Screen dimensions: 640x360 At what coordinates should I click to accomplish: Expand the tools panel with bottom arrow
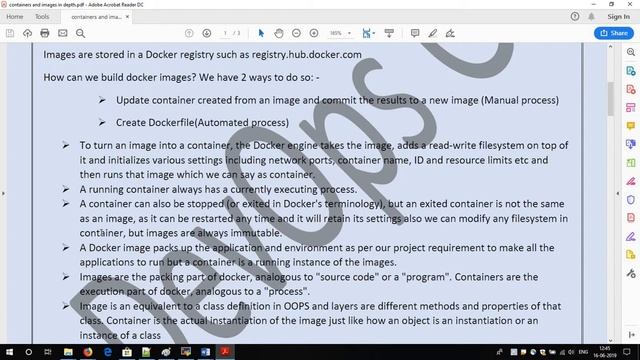tap(631, 335)
